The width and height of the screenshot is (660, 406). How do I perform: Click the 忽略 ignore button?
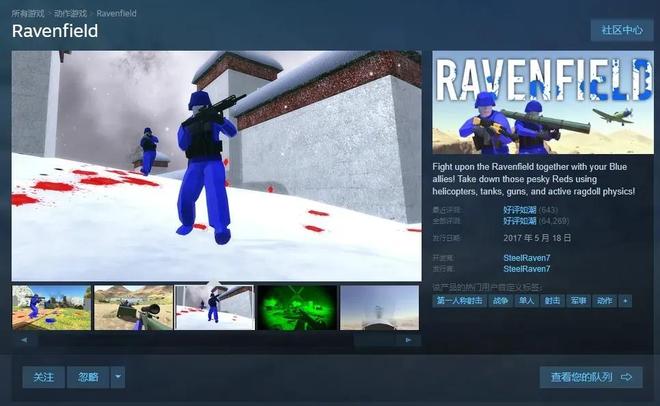pyautogui.click(x=88, y=377)
